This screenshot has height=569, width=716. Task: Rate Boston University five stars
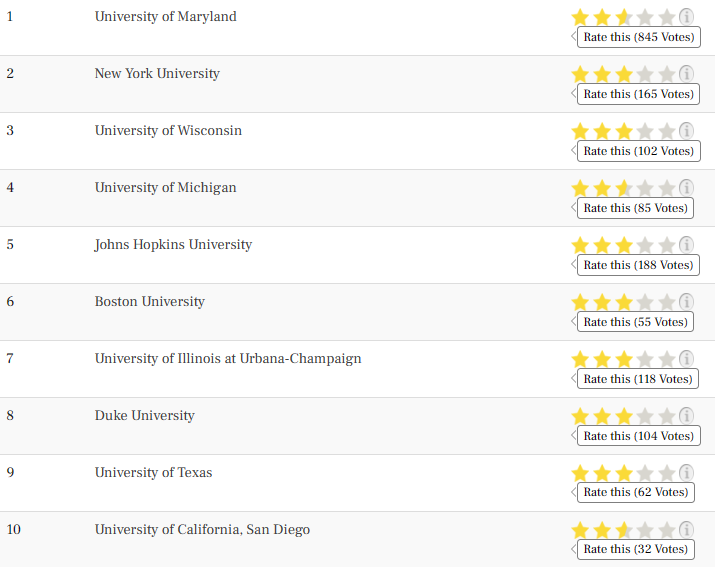click(x=667, y=303)
